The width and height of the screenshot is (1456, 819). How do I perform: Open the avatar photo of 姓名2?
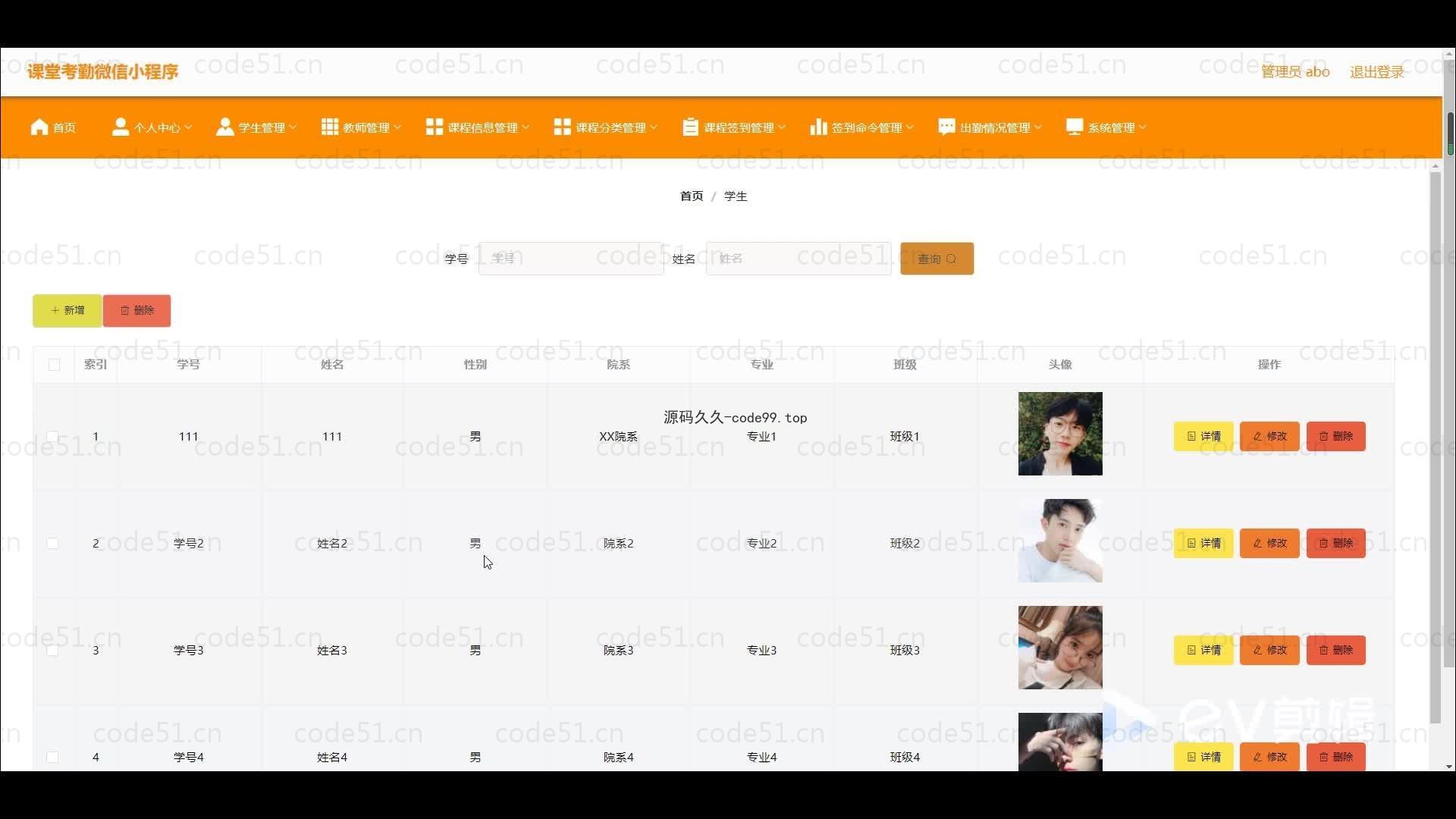(x=1060, y=541)
